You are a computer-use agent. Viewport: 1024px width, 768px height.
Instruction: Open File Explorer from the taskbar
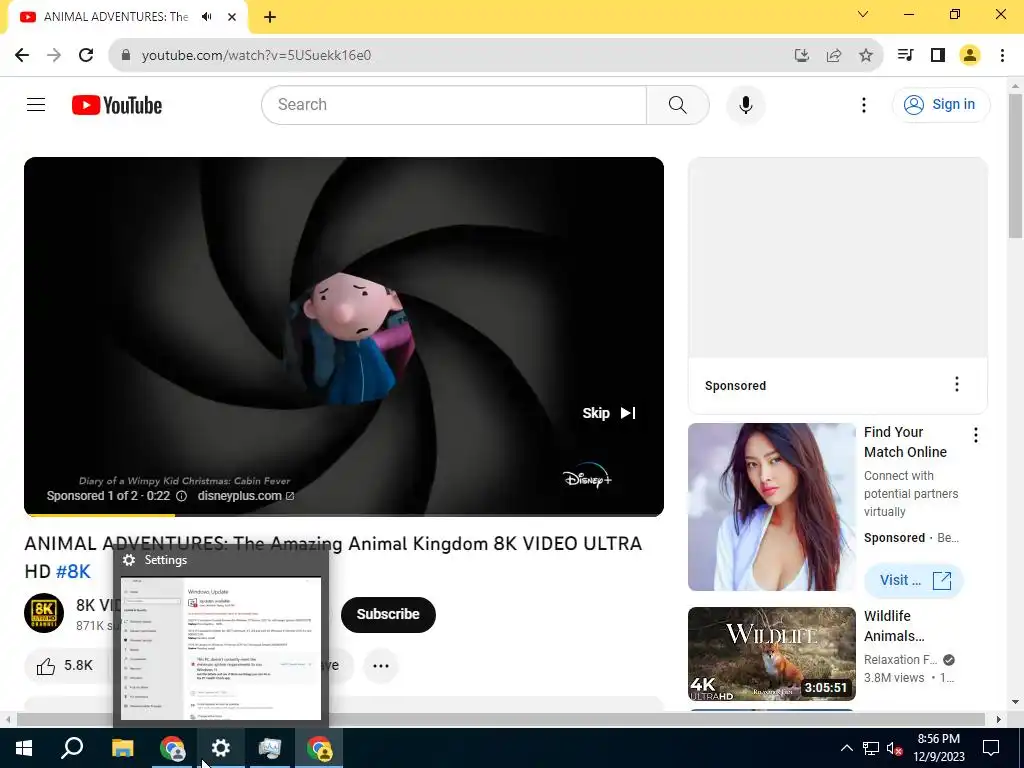click(x=122, y=748)
